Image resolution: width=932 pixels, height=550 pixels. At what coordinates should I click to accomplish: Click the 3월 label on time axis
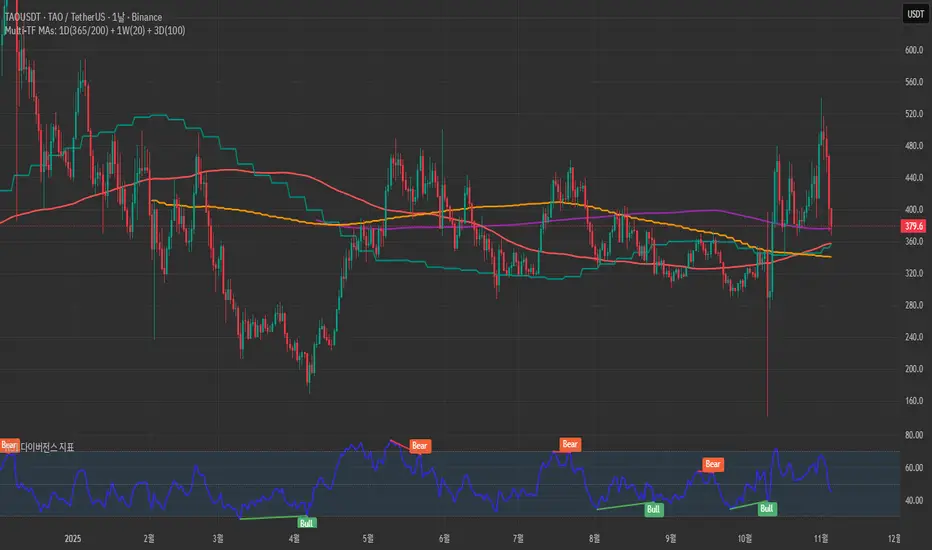[218, 539]
